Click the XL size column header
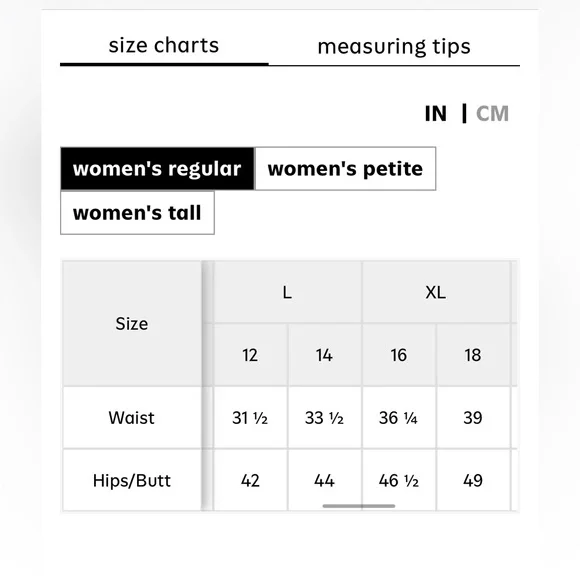 click(436, 292)
